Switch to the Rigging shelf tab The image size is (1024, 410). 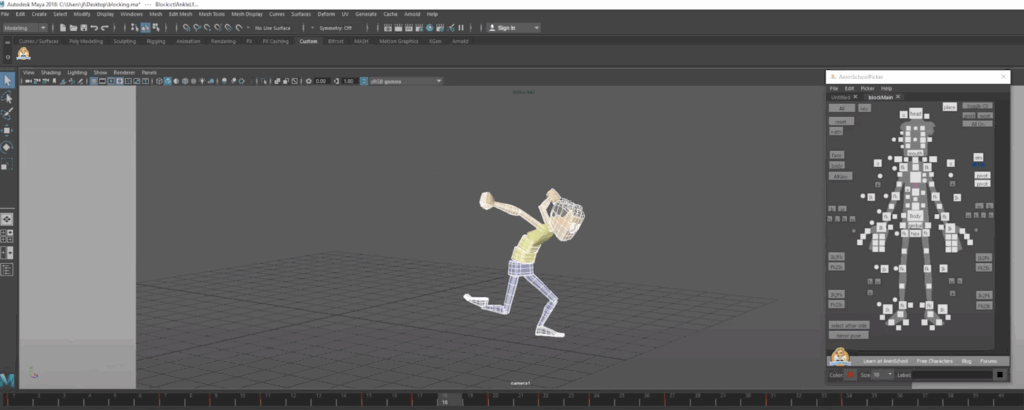[x=155, y=41]
